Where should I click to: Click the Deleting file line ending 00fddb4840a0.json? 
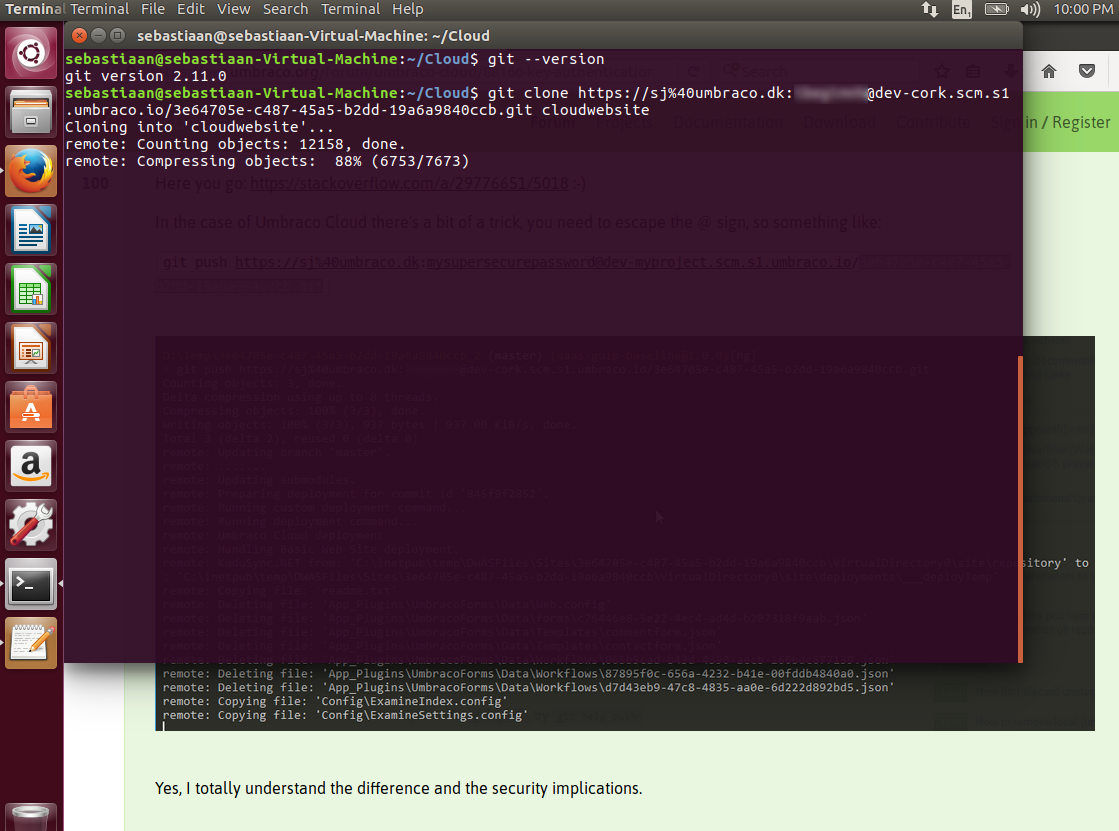[528, 674]
